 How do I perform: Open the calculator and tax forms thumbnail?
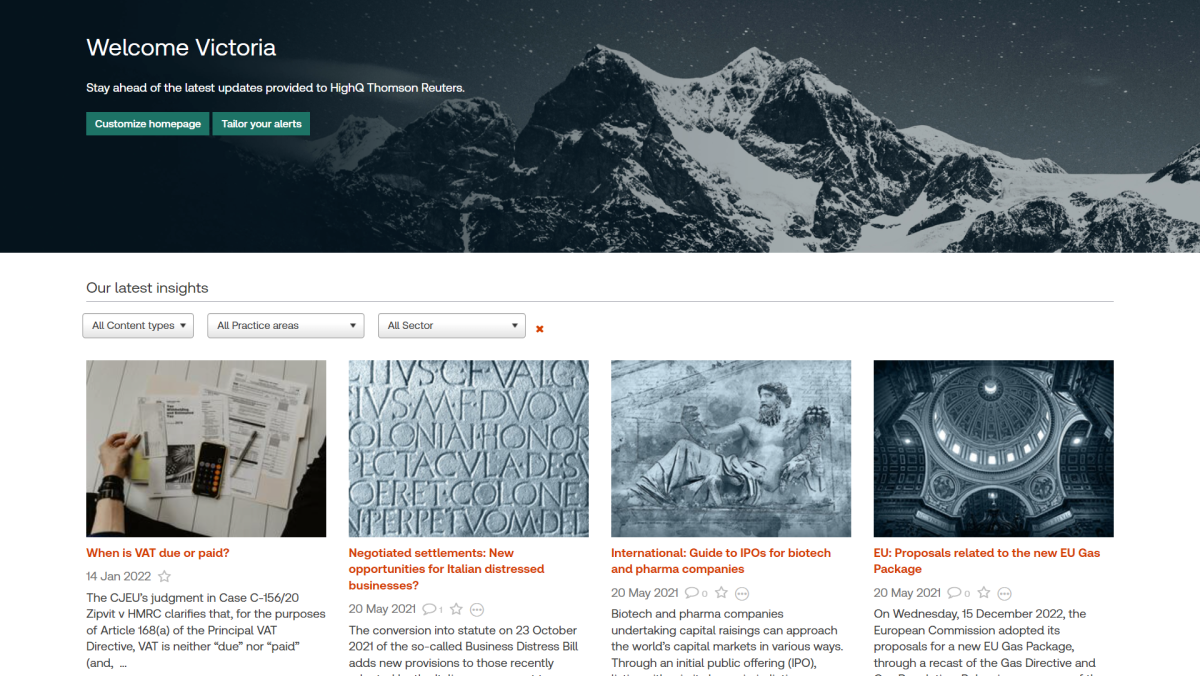[x=206, y=449]
